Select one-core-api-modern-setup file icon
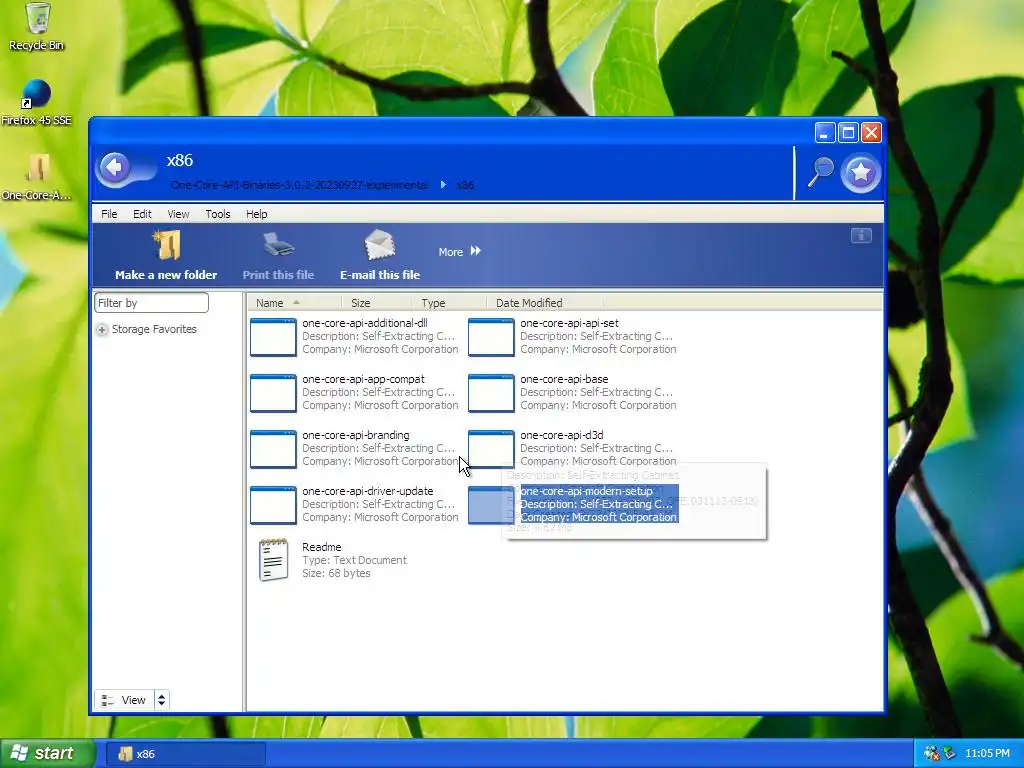This screenshot has height=768, width=1024. point(491,505)
